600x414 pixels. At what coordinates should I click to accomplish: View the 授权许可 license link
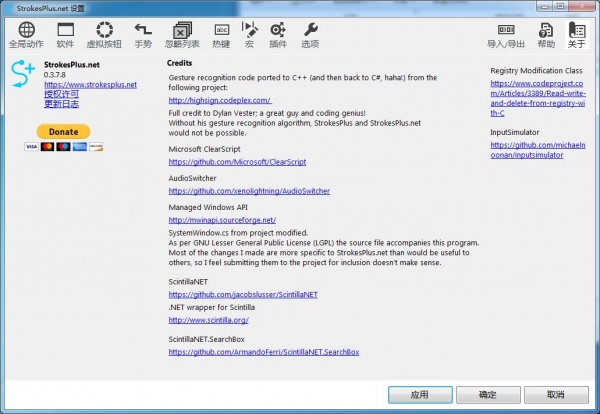62,95
